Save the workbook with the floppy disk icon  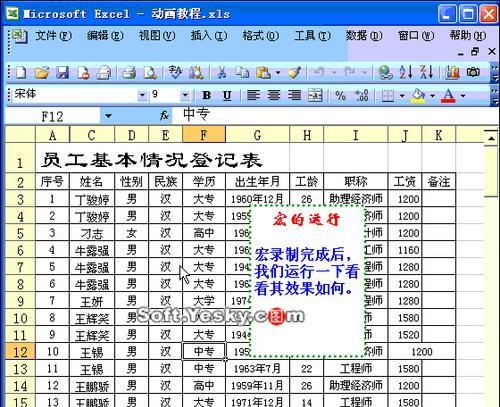click(62, 72)
